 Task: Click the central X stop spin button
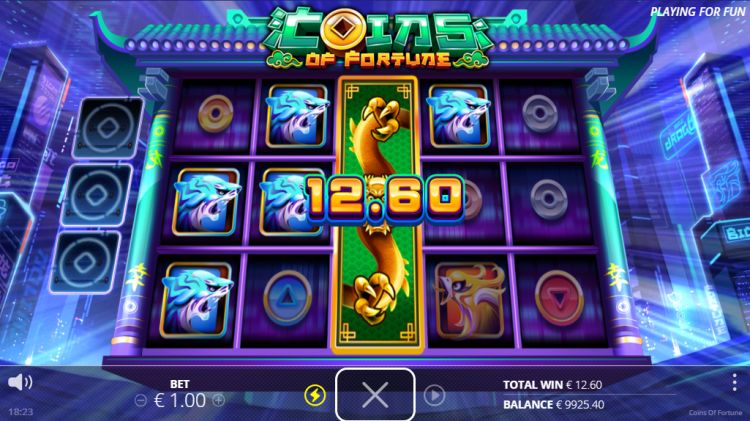pyautogui.click(x=375, y=395)
